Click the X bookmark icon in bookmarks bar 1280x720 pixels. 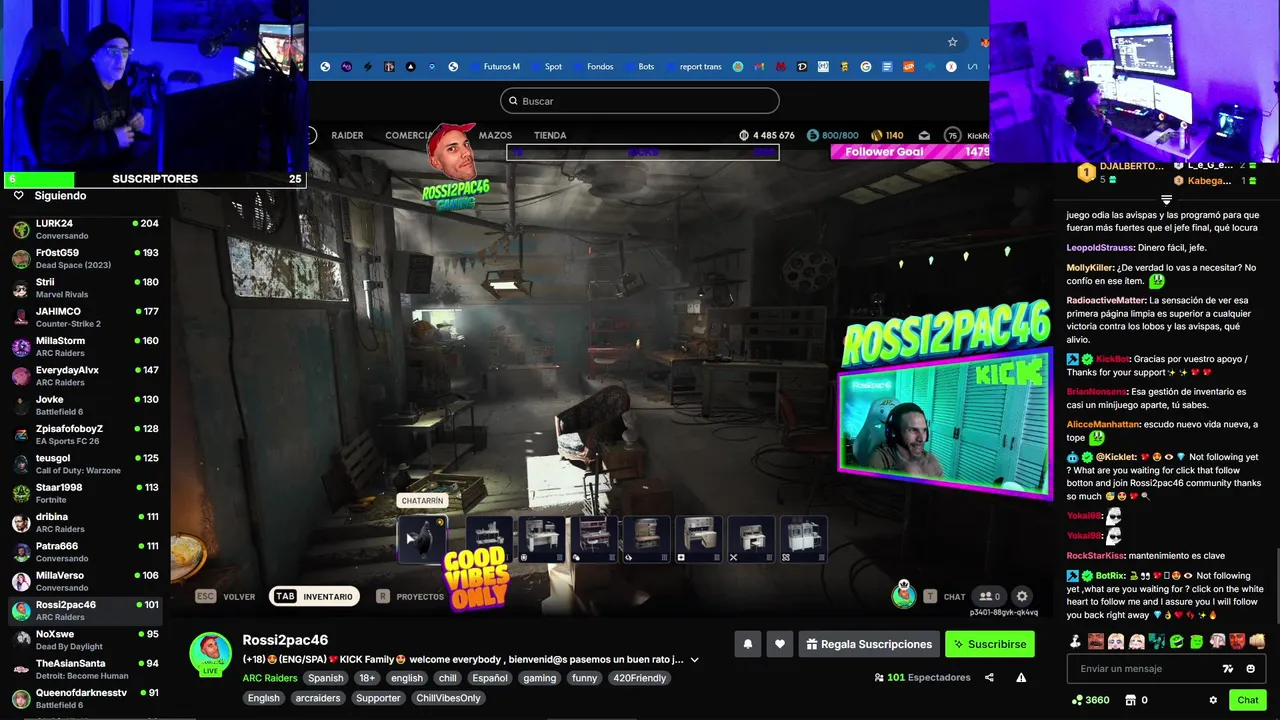[951, 67]
